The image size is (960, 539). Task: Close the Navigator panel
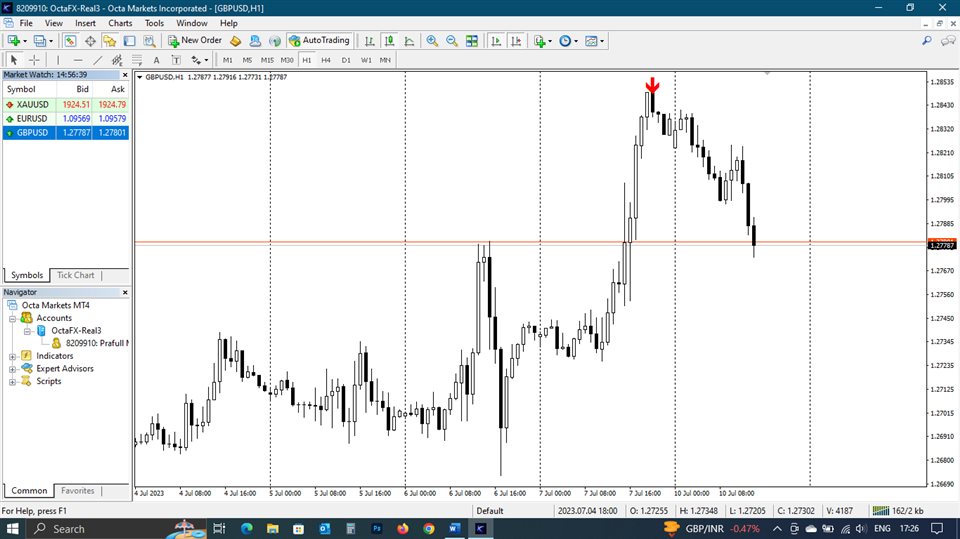point(125,293)
